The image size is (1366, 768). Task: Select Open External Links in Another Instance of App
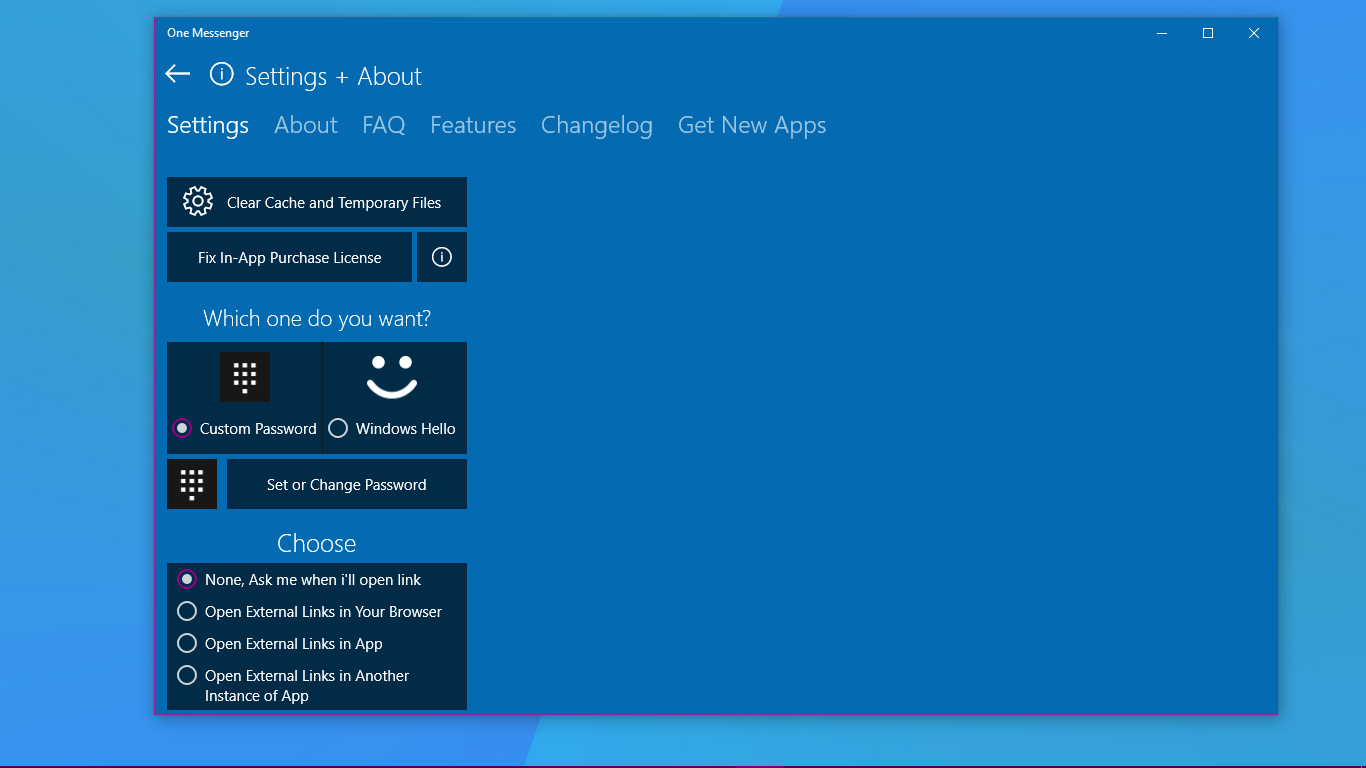[293, 685]
